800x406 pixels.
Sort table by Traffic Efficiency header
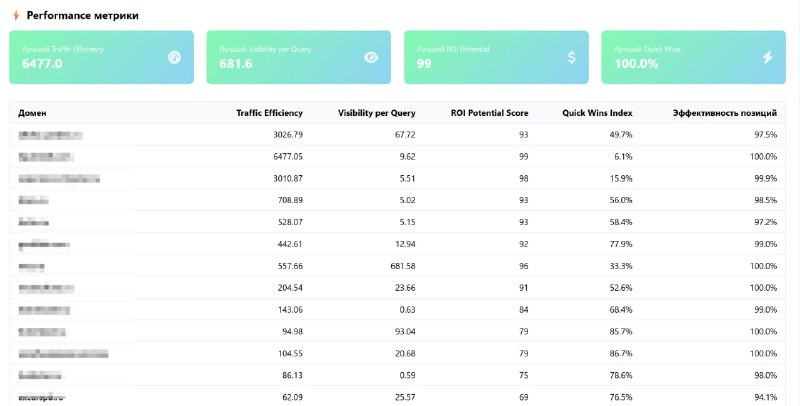[269, 113]
